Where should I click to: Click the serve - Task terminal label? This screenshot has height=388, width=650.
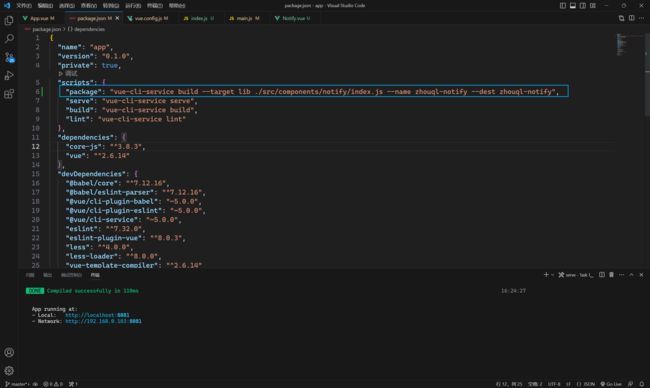coord(576,275)
